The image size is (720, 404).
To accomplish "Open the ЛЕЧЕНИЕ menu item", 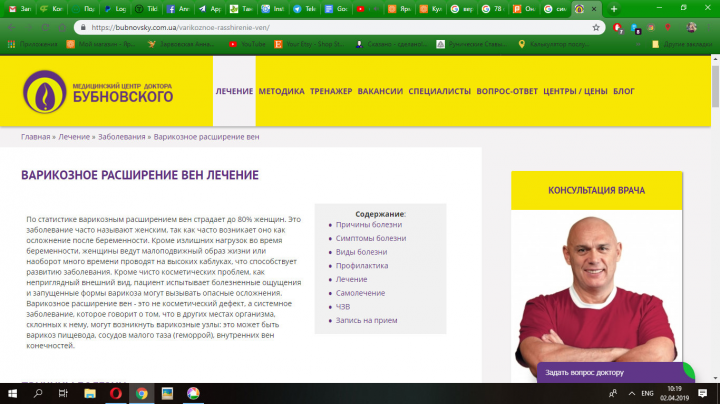I will 234,91.
